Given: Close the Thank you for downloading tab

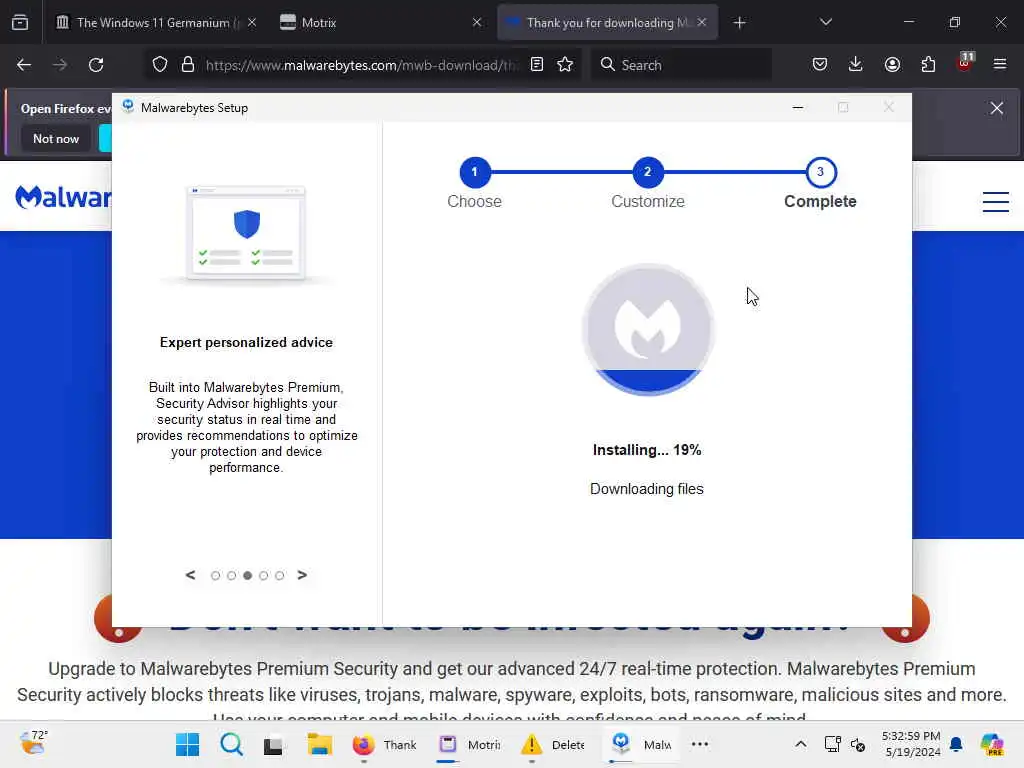Looking at the screenshot, I should [701, 23].
